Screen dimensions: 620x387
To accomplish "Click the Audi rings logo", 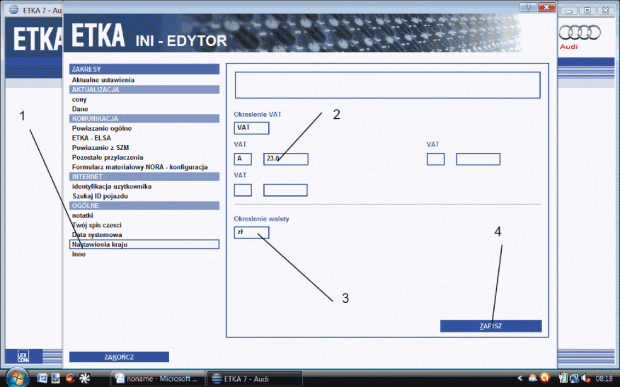I will click(x=580, y=33).
